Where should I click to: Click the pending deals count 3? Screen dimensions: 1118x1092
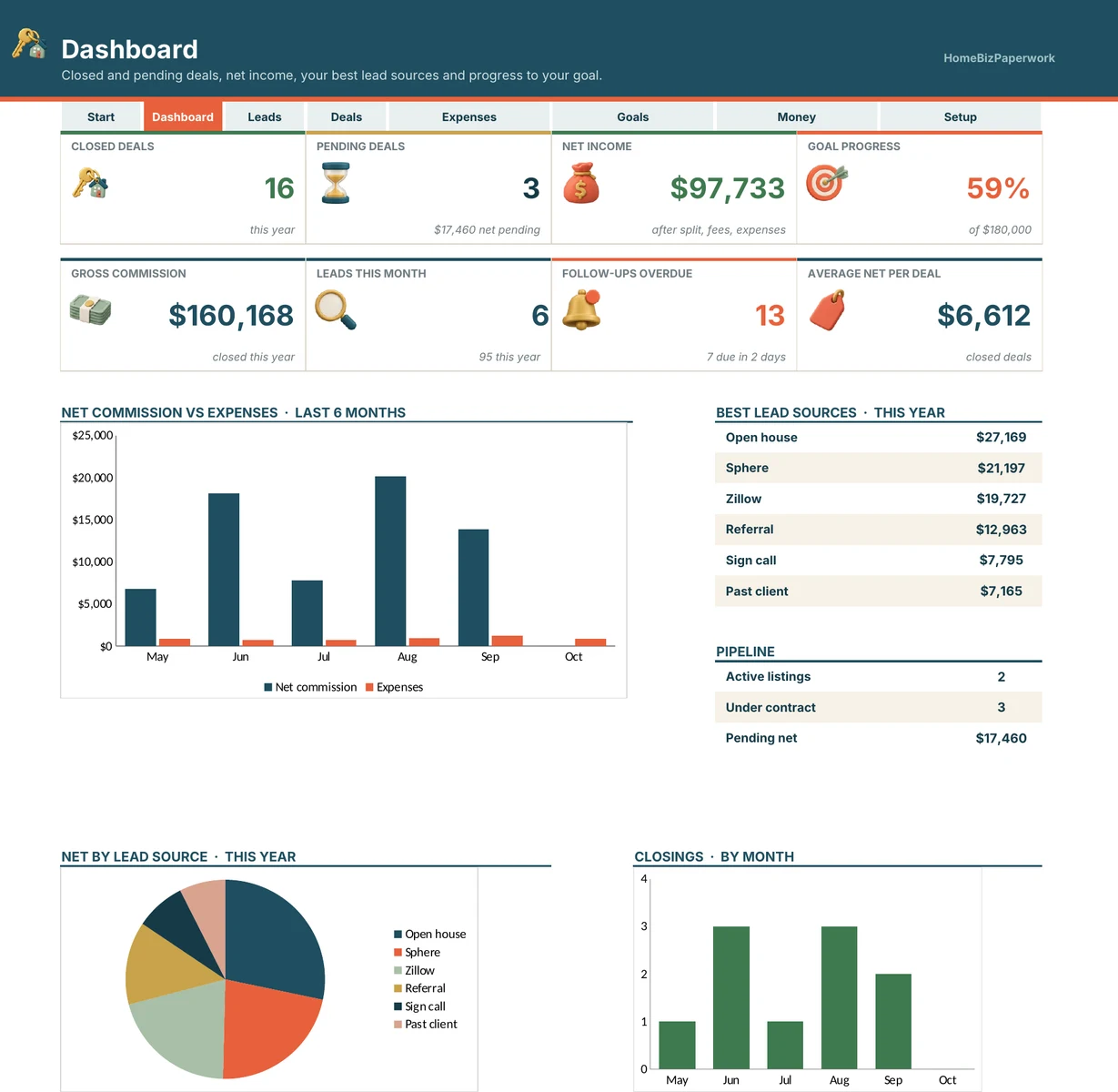[531, 188]
